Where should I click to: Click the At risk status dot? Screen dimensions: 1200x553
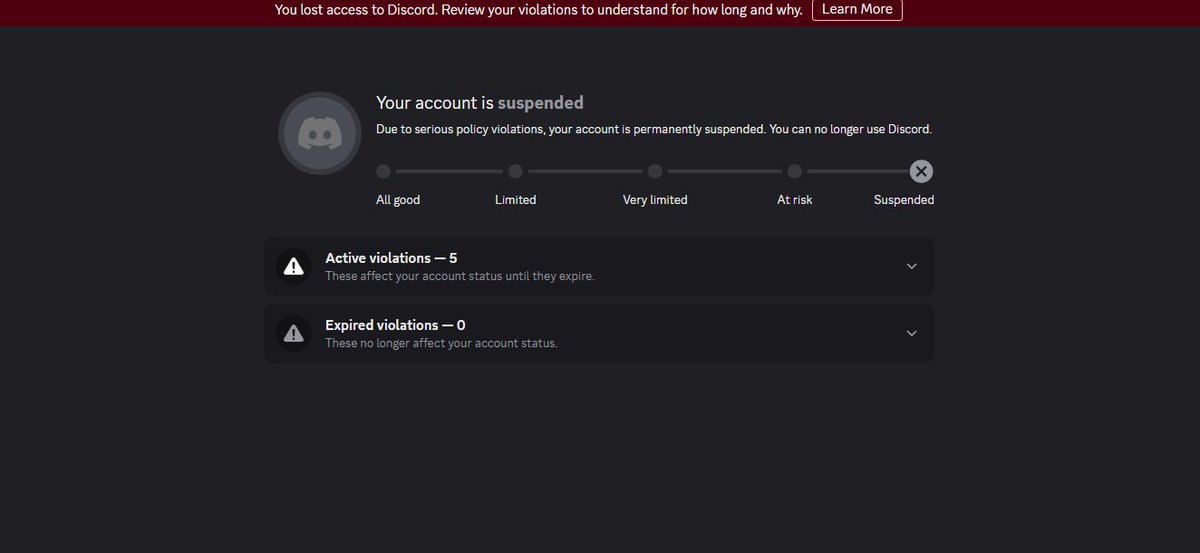(794, 171)
